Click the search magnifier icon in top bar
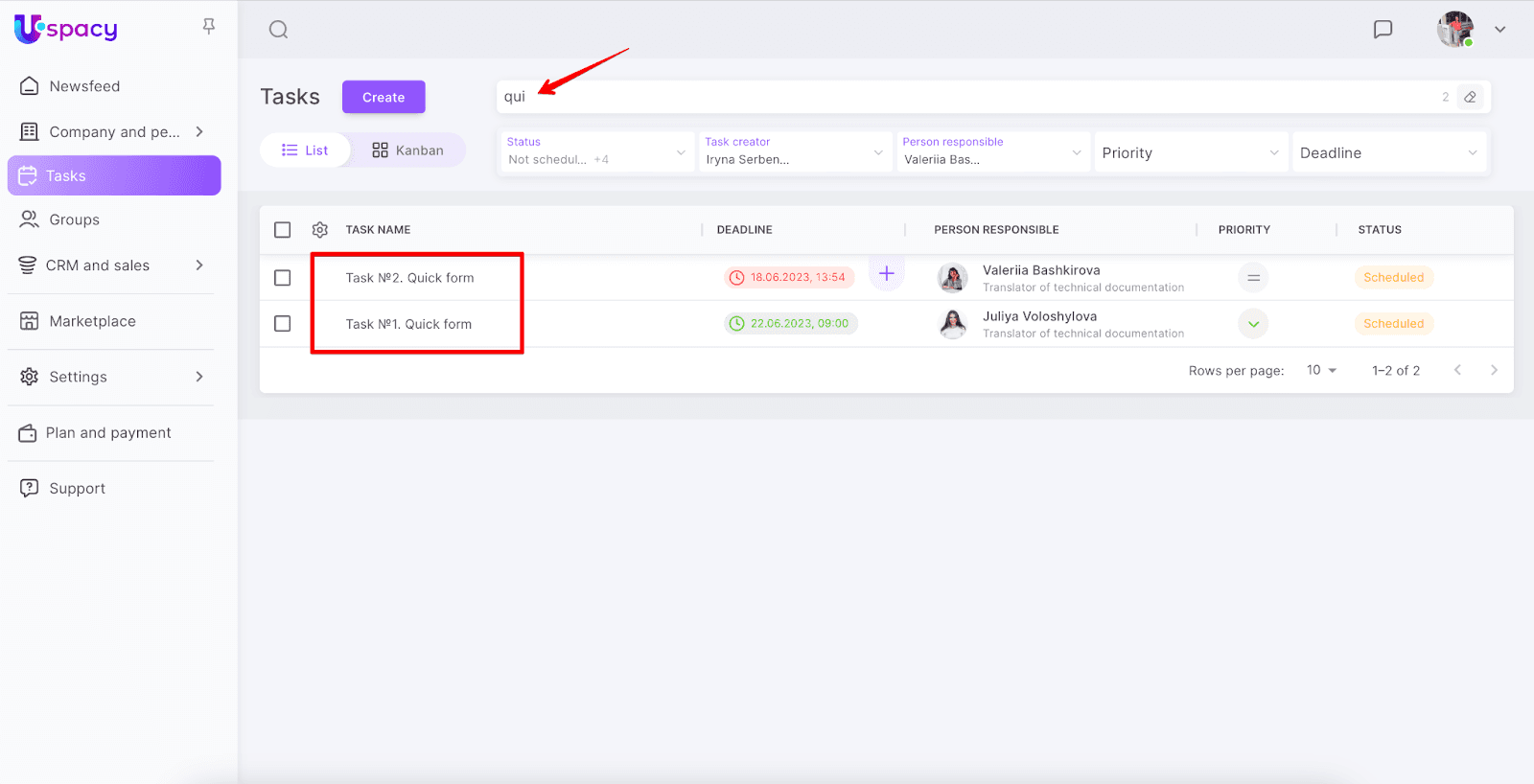Screen dimensions: 1534x784 point(278,30)
